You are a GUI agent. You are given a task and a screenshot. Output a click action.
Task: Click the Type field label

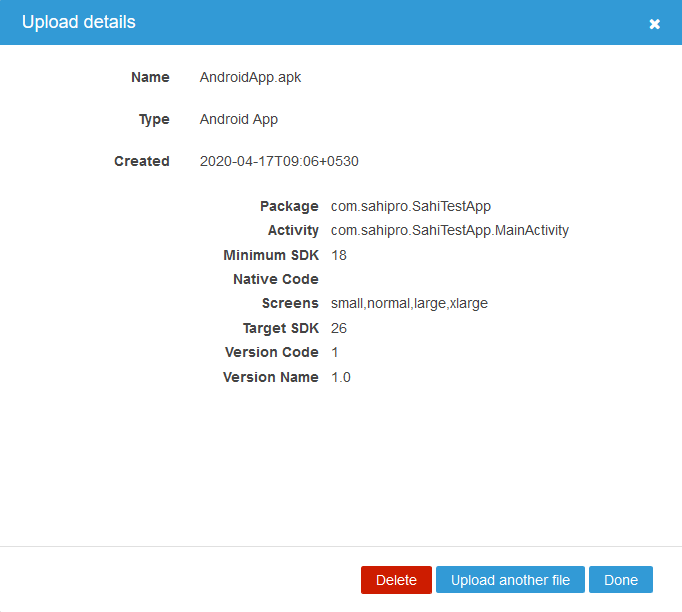click(154, 120)
